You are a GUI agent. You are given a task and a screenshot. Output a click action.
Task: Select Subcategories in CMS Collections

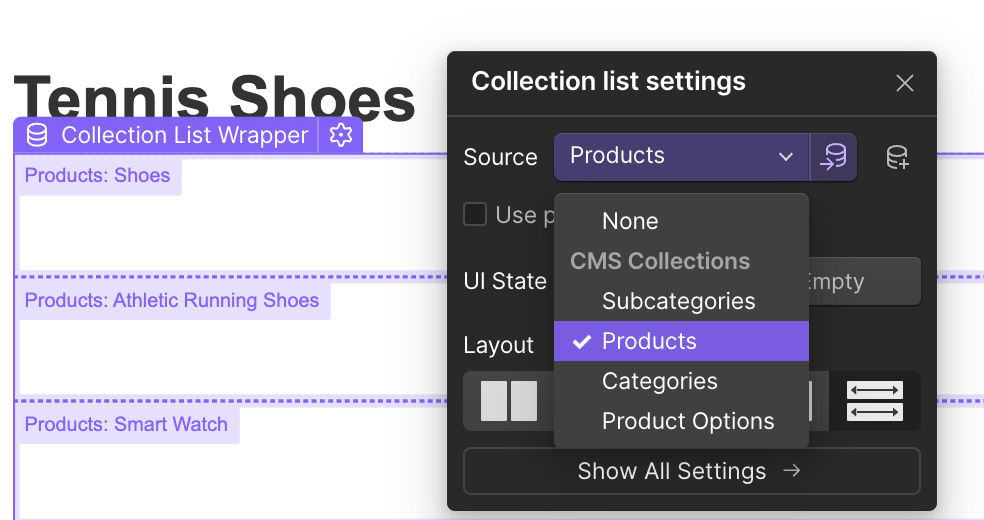coord(678,301)
